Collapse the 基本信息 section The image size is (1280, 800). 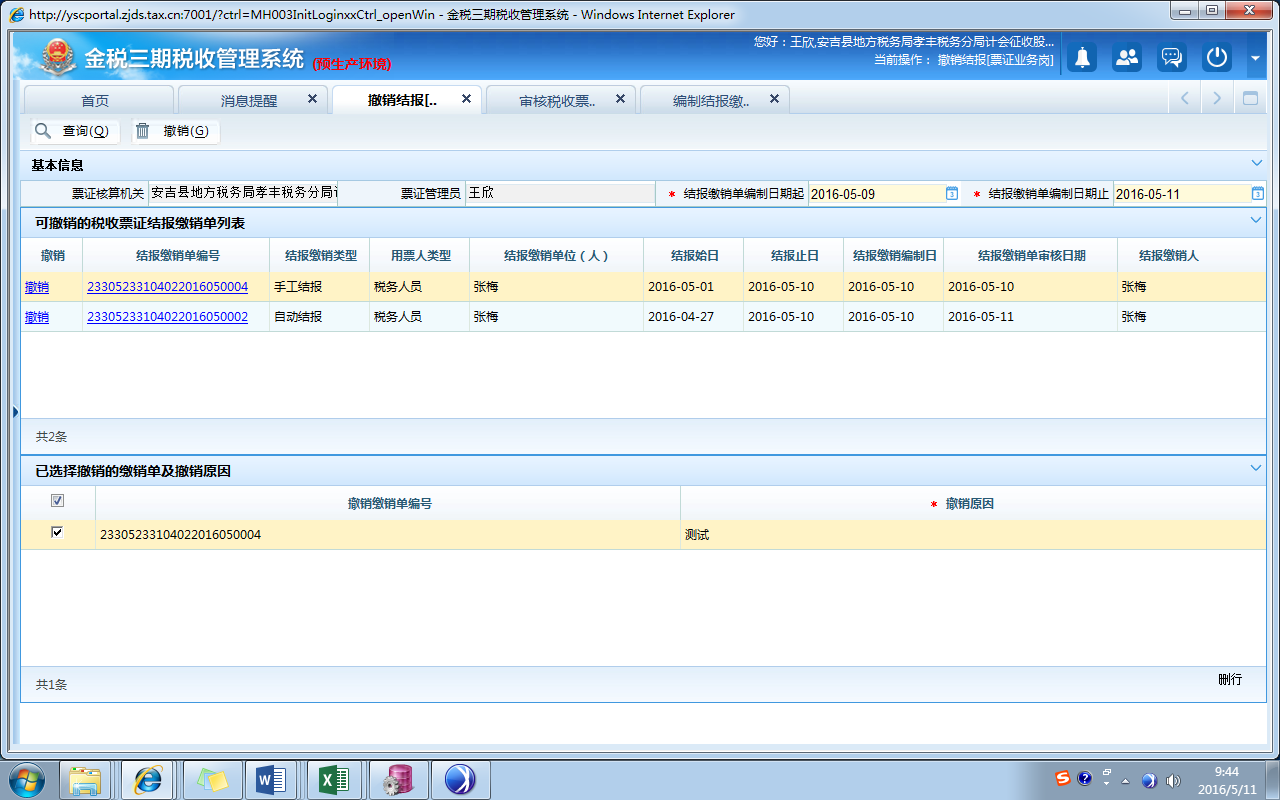[1256, 163]
